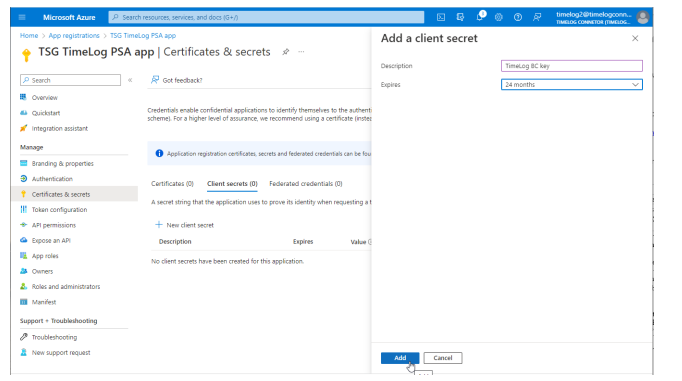Click the Description field with TimeLog BC key
This screenshot has width=682, height=381.
(572, 66)
